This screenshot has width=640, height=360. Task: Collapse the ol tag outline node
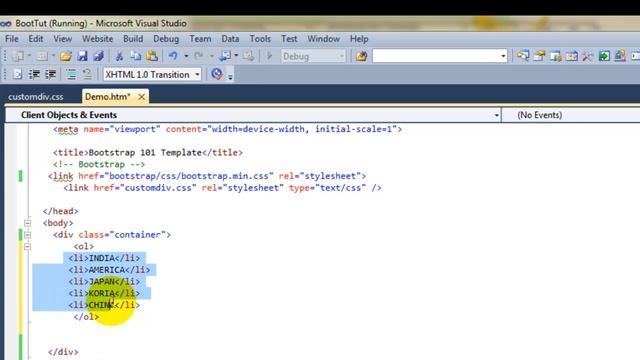click(27, 247)
